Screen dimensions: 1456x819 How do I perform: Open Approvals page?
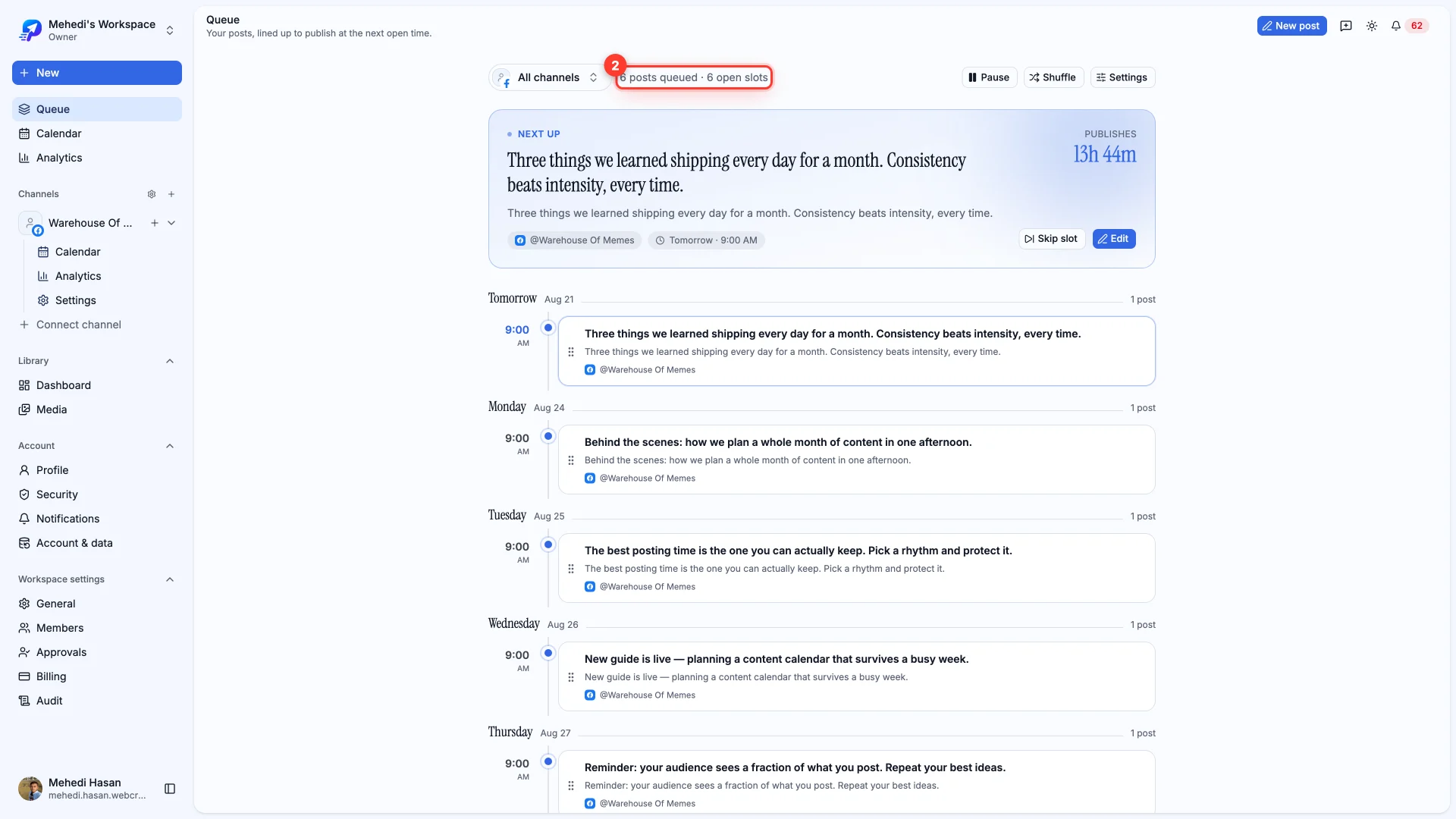pyautogui.click(x=97, y=652)
